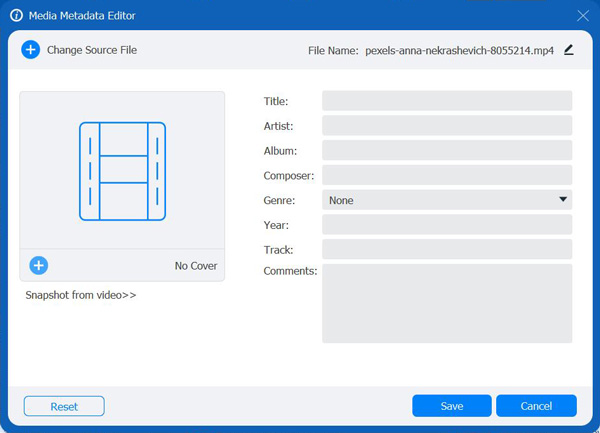
Task: Click the file name pexels-anna-nekrashevich-8055214.mp4
Action: pos(459,50)
